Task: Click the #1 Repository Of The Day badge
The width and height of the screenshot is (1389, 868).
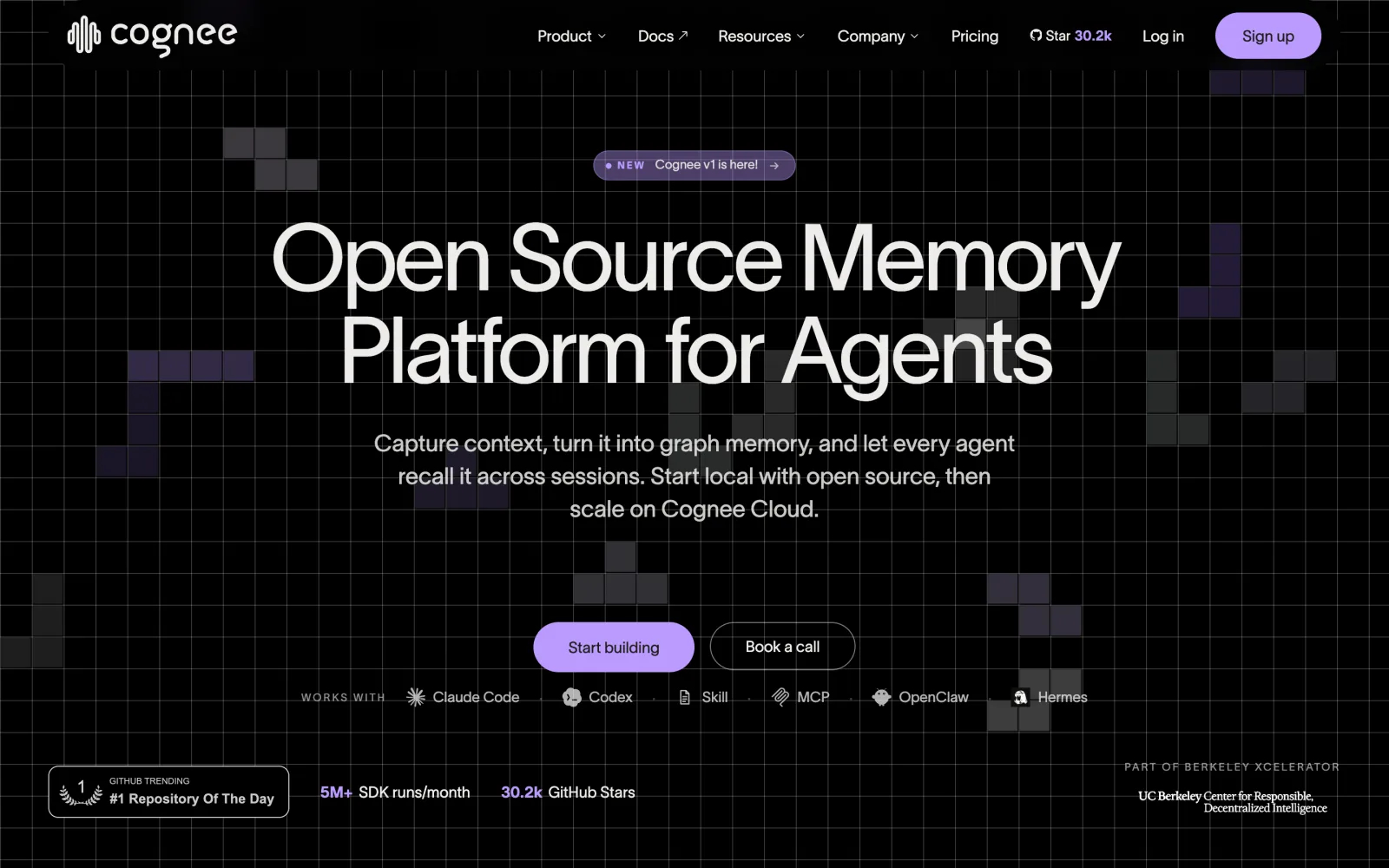Action: 168,792
